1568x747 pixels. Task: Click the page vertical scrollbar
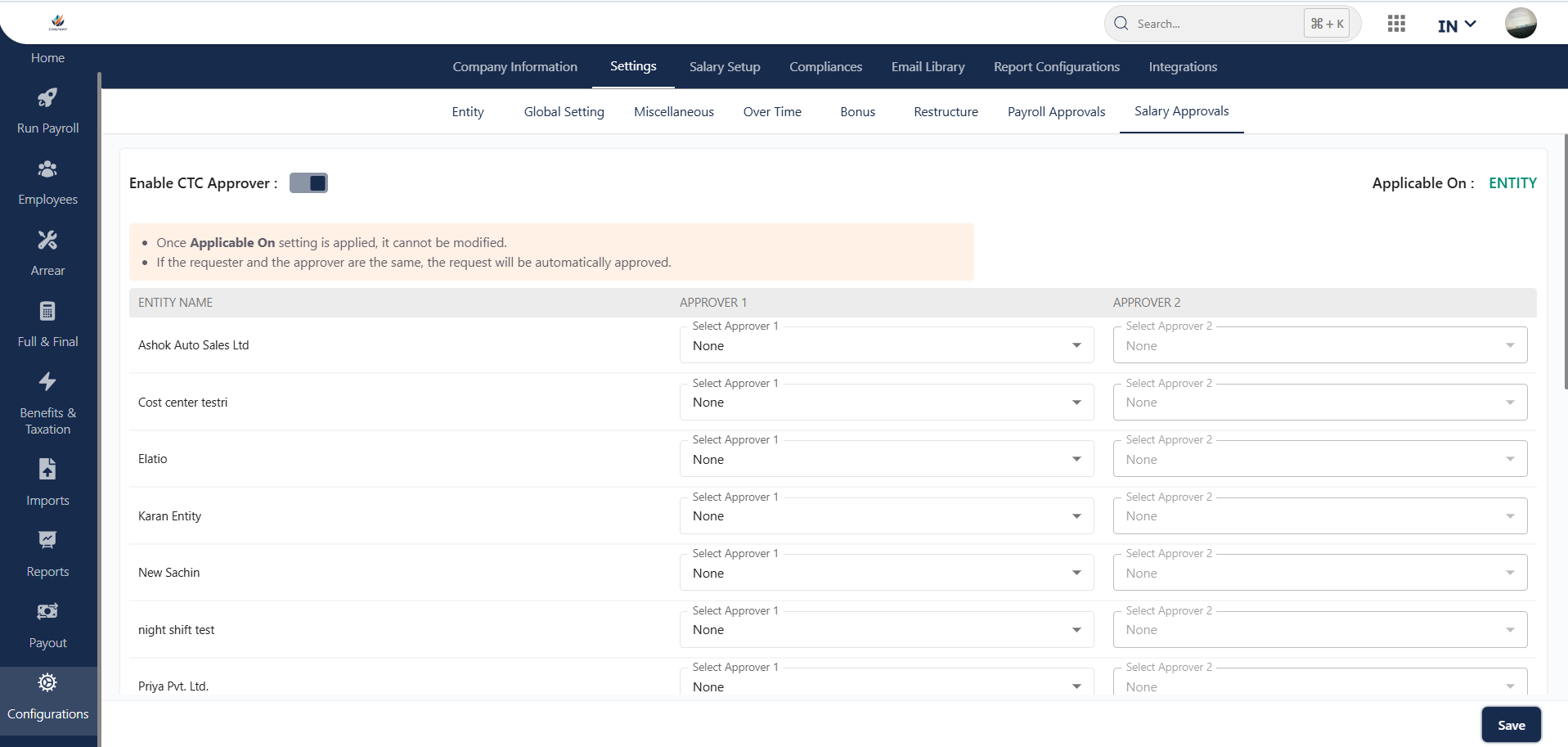[1565, 262]
